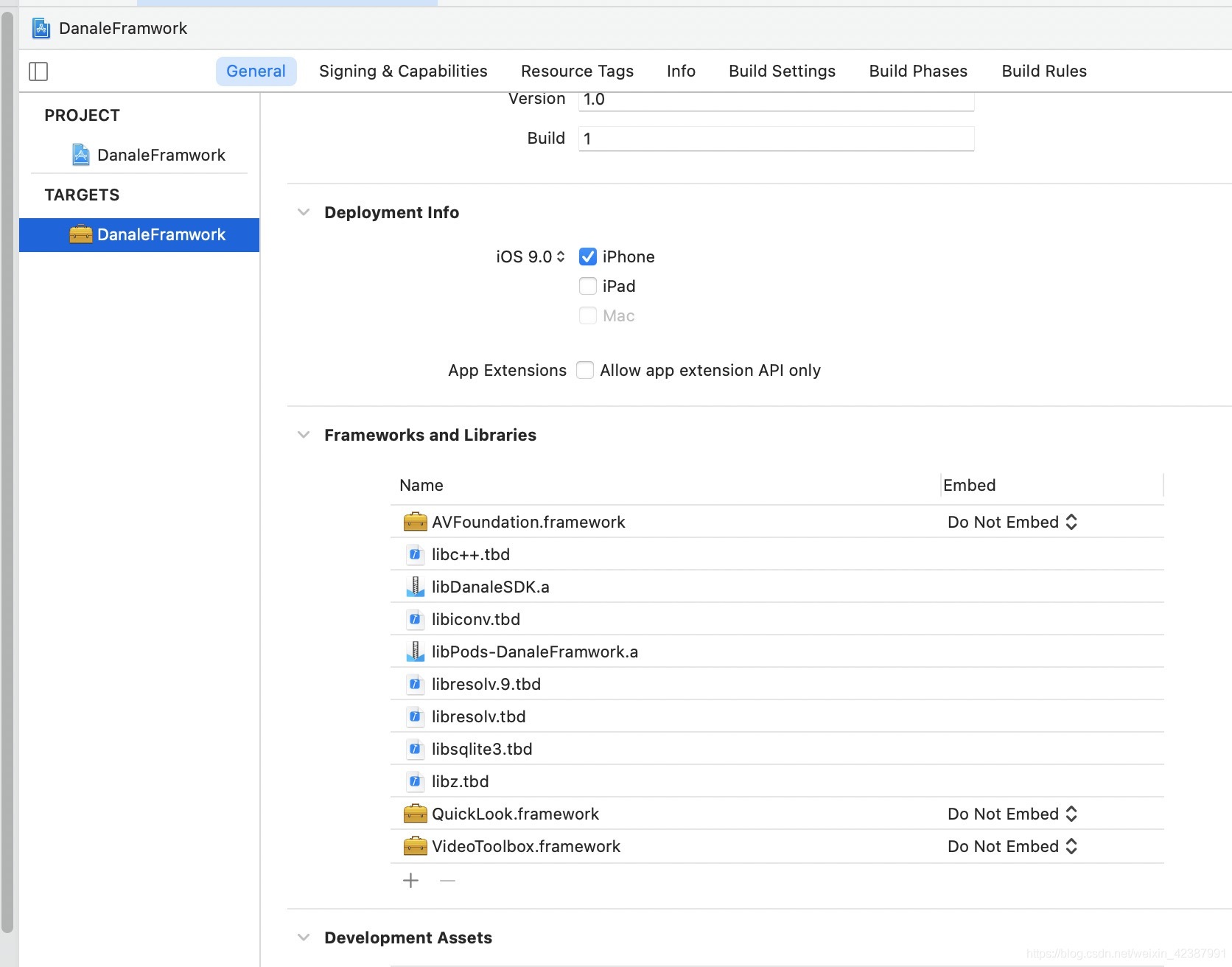This screenshot has height=967, width=1232.
Task: Click the libresolv.tbd file icon
Action: (416, 716)
